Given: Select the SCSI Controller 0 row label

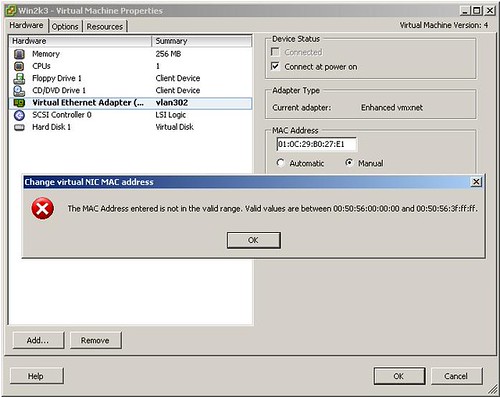Looking at the screenshot, I should 62,115.
